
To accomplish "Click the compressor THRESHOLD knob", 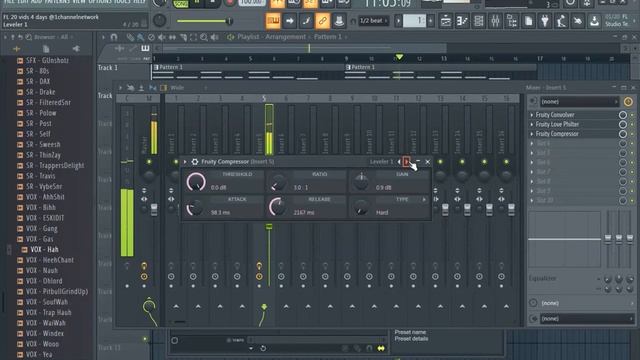I will pyautogui.click(x=196, y=182).
